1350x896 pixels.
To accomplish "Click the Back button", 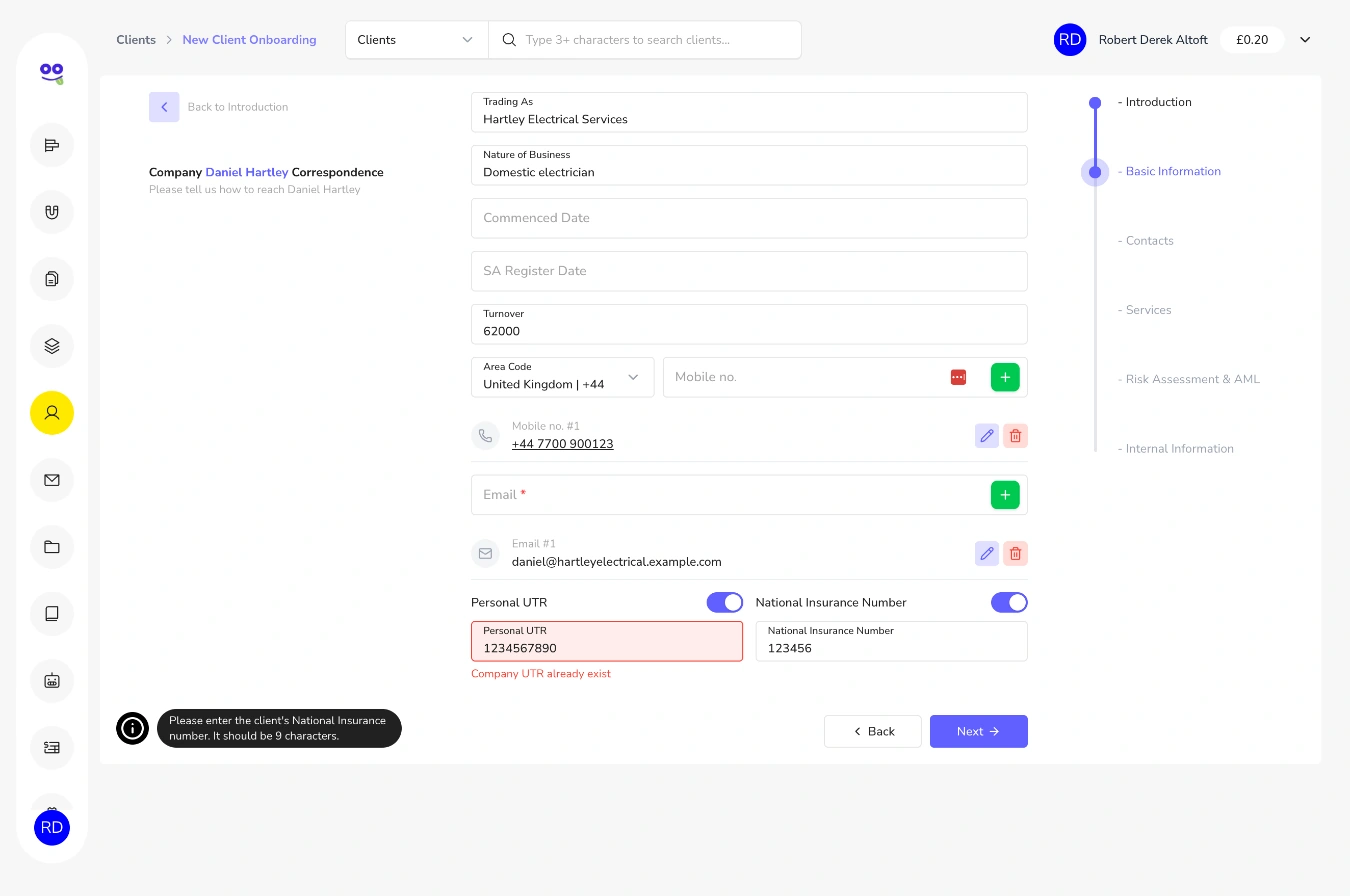I will click(873, 731).
